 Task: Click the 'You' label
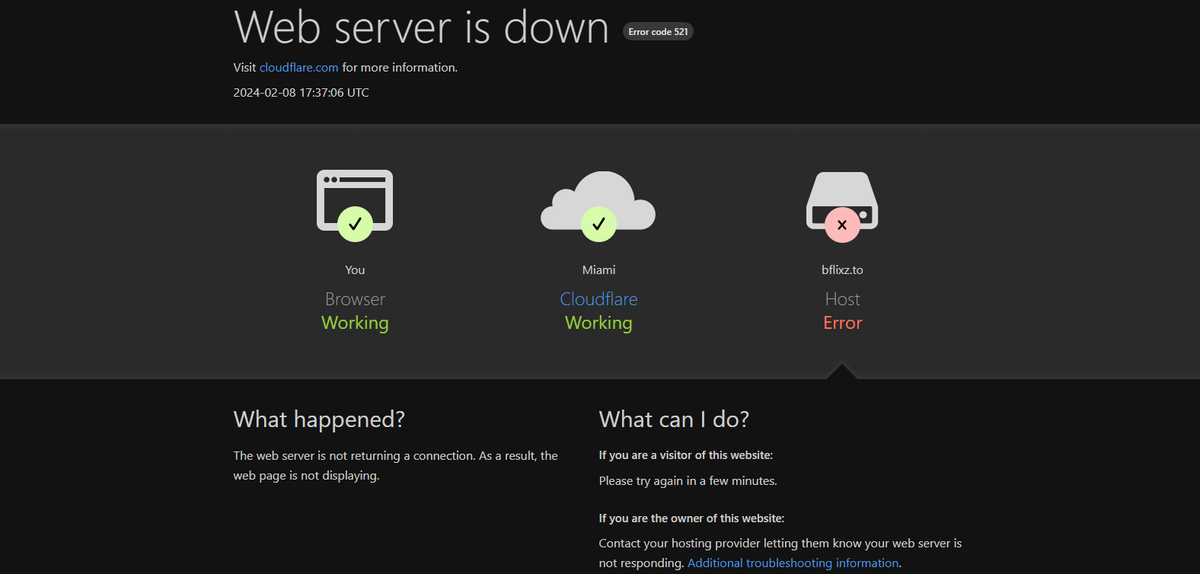pos(355,270)
